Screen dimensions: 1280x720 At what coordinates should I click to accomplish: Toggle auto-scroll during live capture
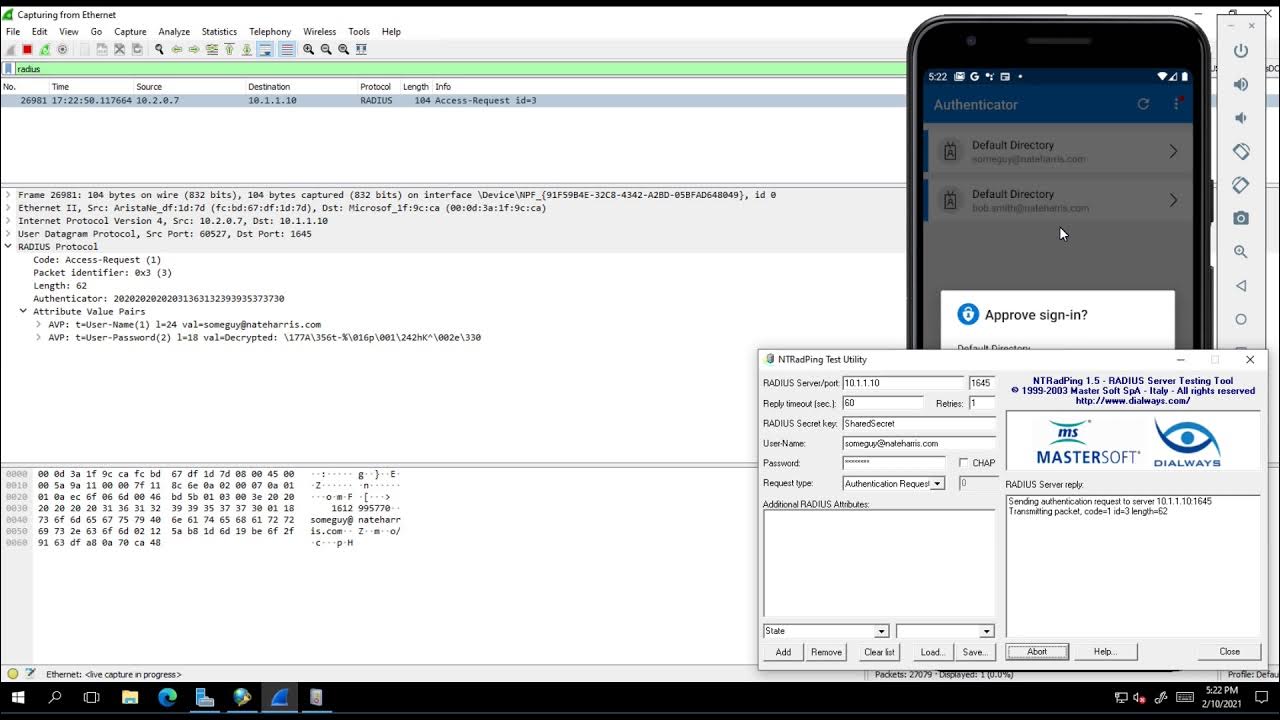(265, 49)
